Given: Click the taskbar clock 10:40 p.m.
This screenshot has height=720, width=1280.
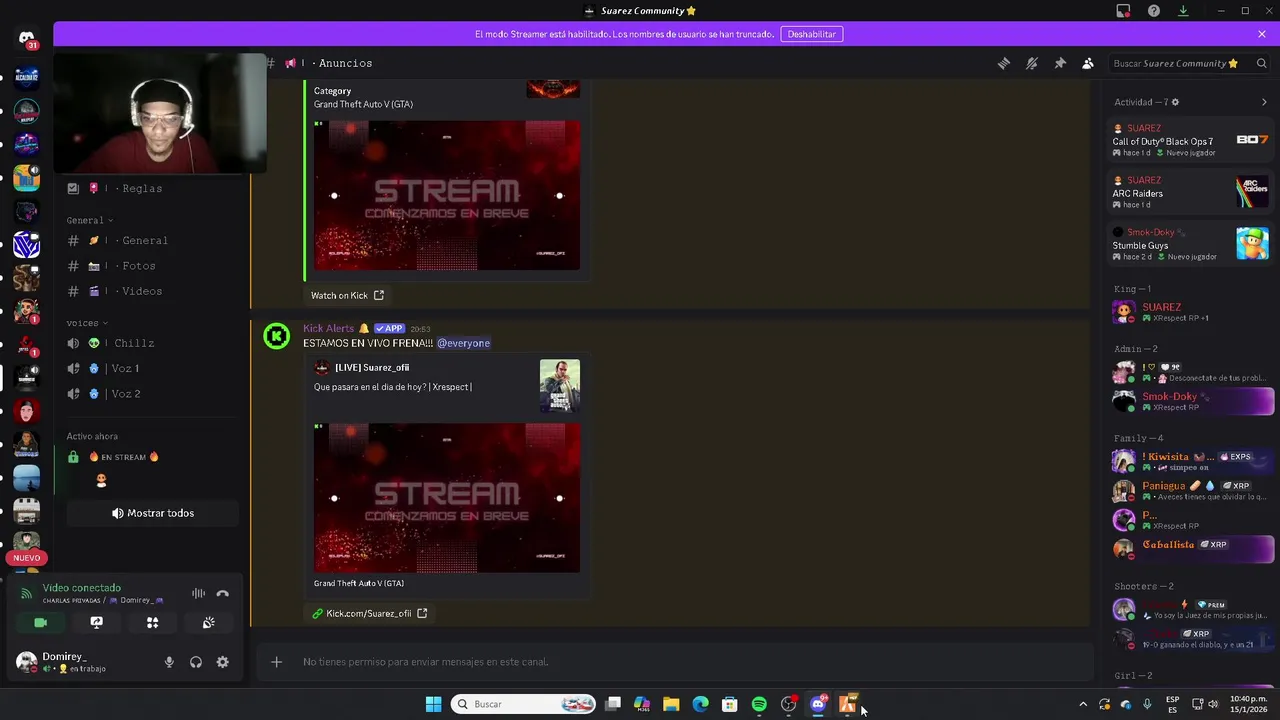Looking at the screenshot, I should pos(1249,704).
